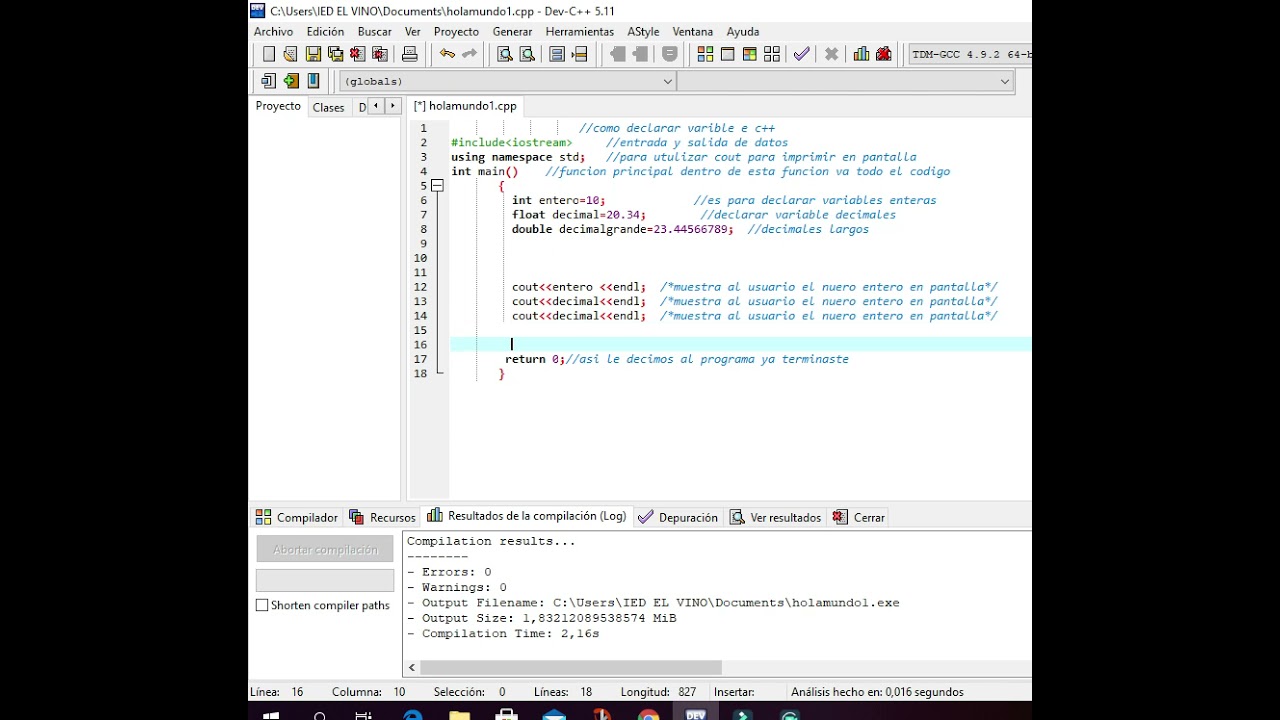Viewport: 1280px width, 720px height.
Task: Select the holamundo1.cpp editor tab
Action: tap(465, 106)
